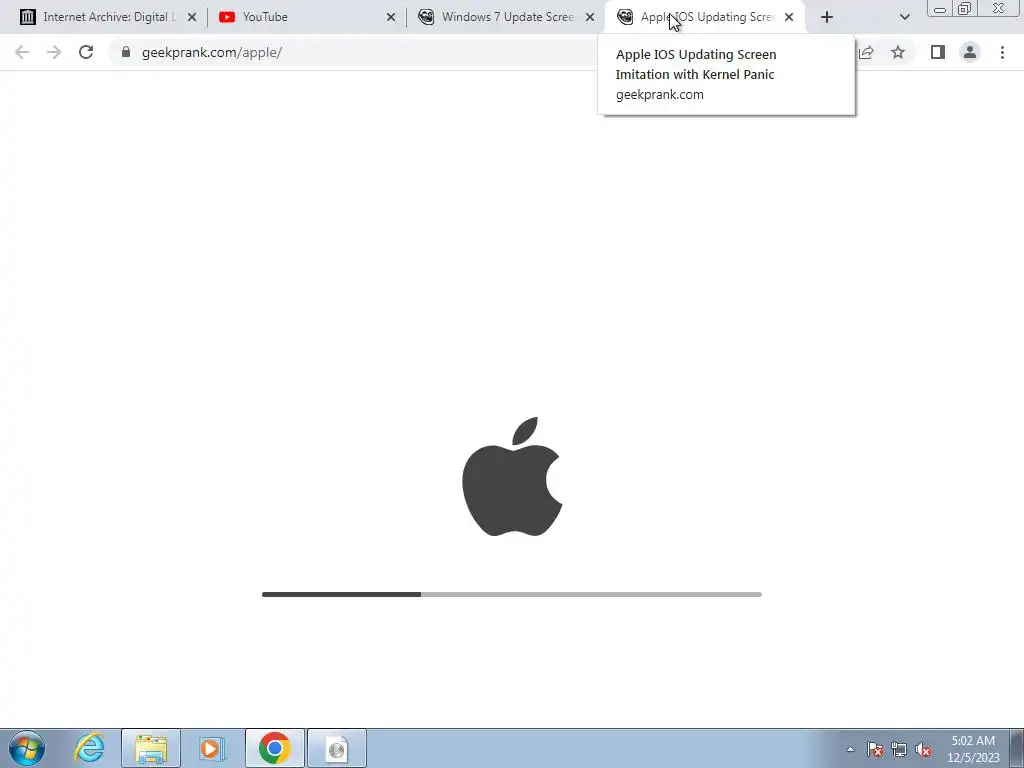Close the YouTube tab
The image size is (1024, 768).
tap(391, 17)
